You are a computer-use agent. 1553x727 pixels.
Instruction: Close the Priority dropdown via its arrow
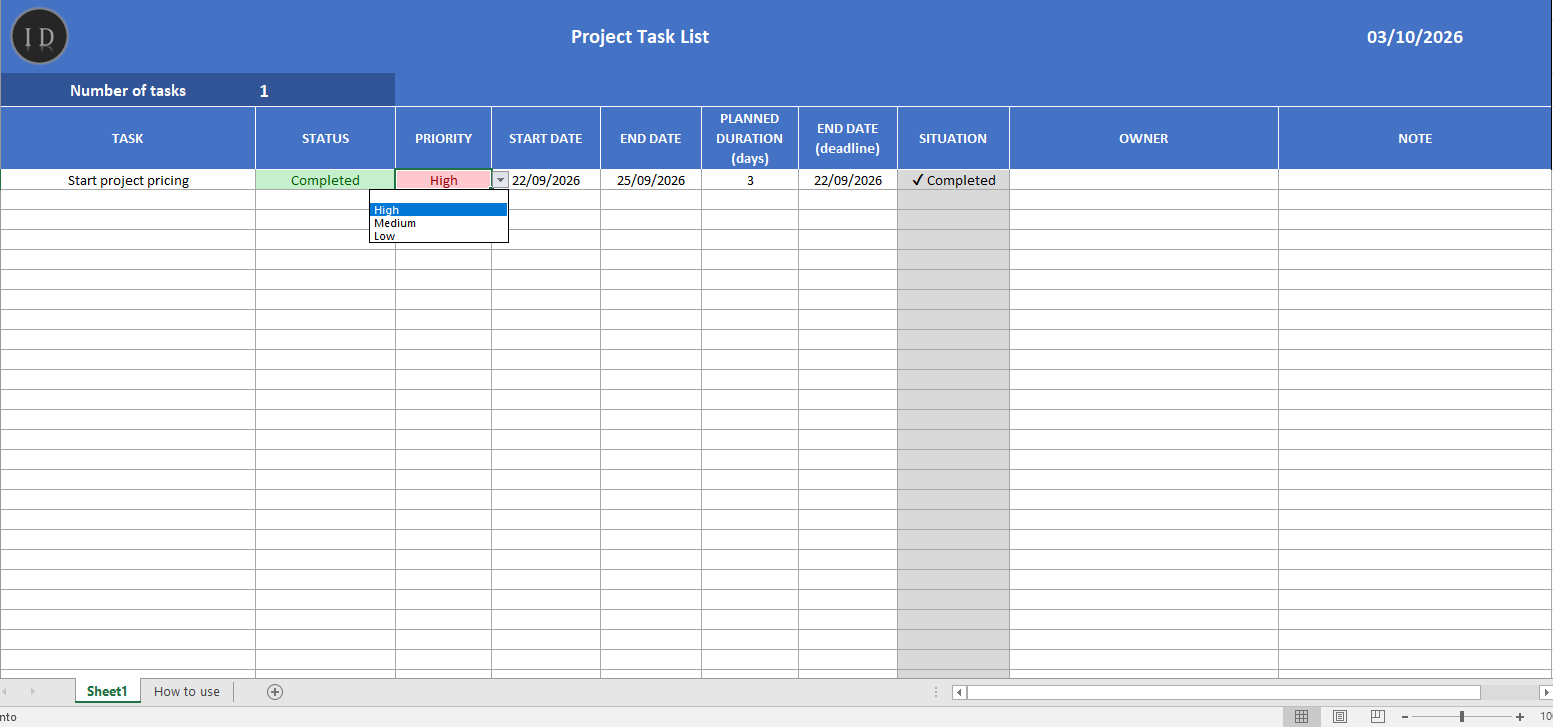coord(501,180)
